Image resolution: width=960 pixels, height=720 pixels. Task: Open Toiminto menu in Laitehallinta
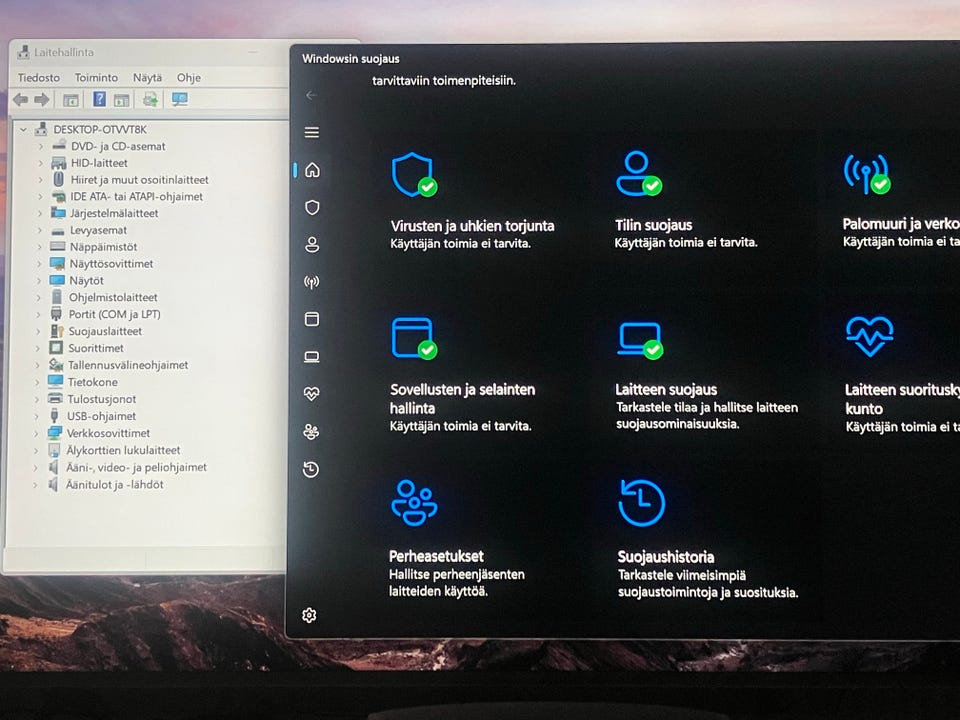[x=96, y=78]
